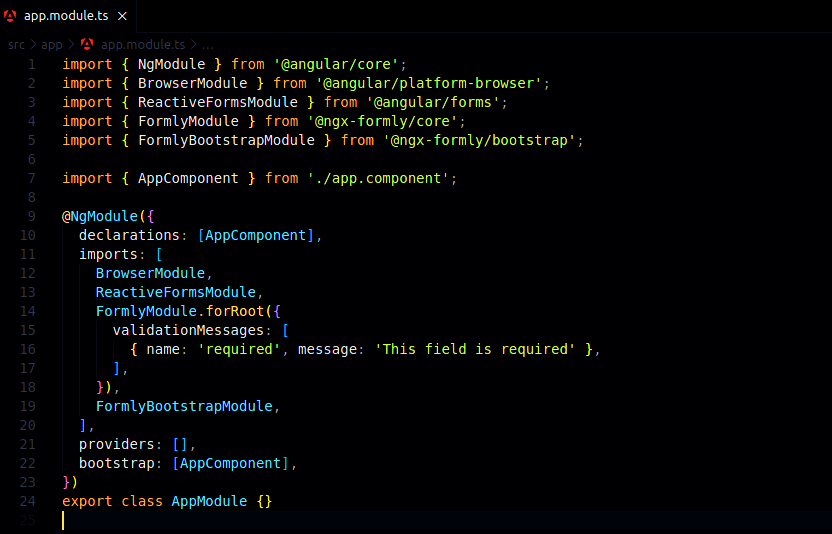
Task: Click the Angular file icon in the breadcrumb
Action: [x=87, y=45]
